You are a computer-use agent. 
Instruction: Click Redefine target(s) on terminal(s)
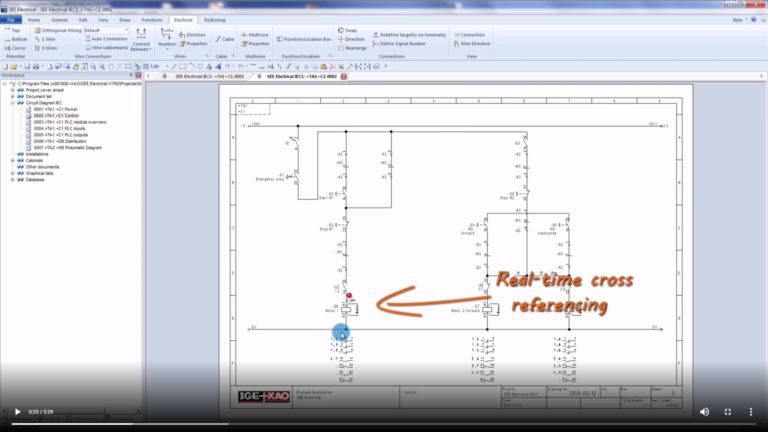click(x=409, y=35)
